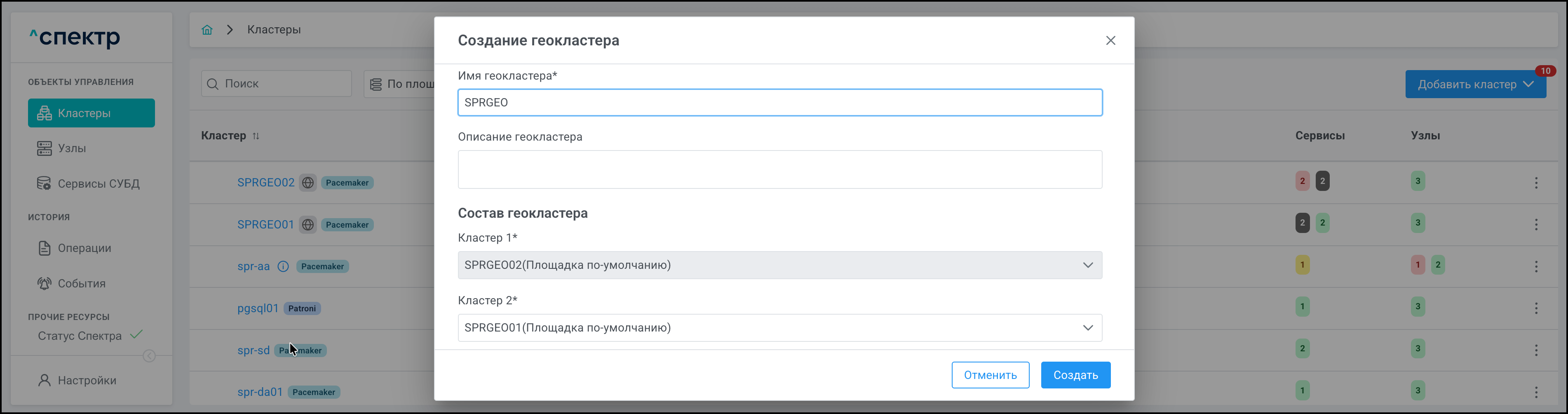Image resolution: width=1568 pixels, height=414 pixels.
Task: Open the three-dot menu for pgsql01 row
Action: pos(1536,309)
